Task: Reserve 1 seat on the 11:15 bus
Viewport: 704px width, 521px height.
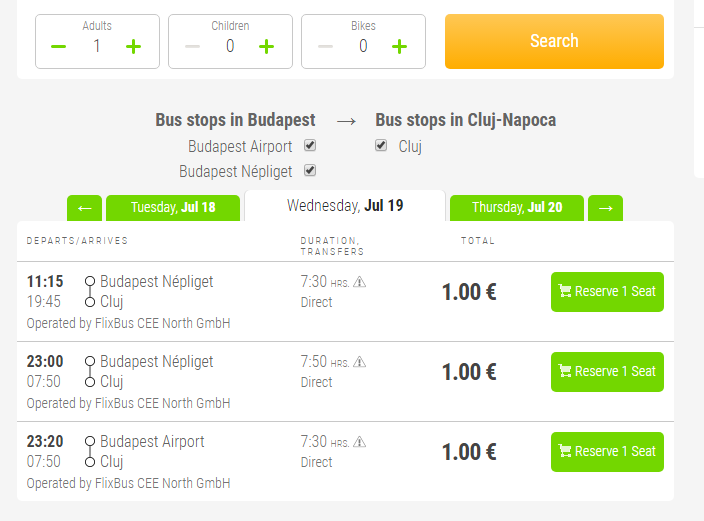Action: pos(607,291)
